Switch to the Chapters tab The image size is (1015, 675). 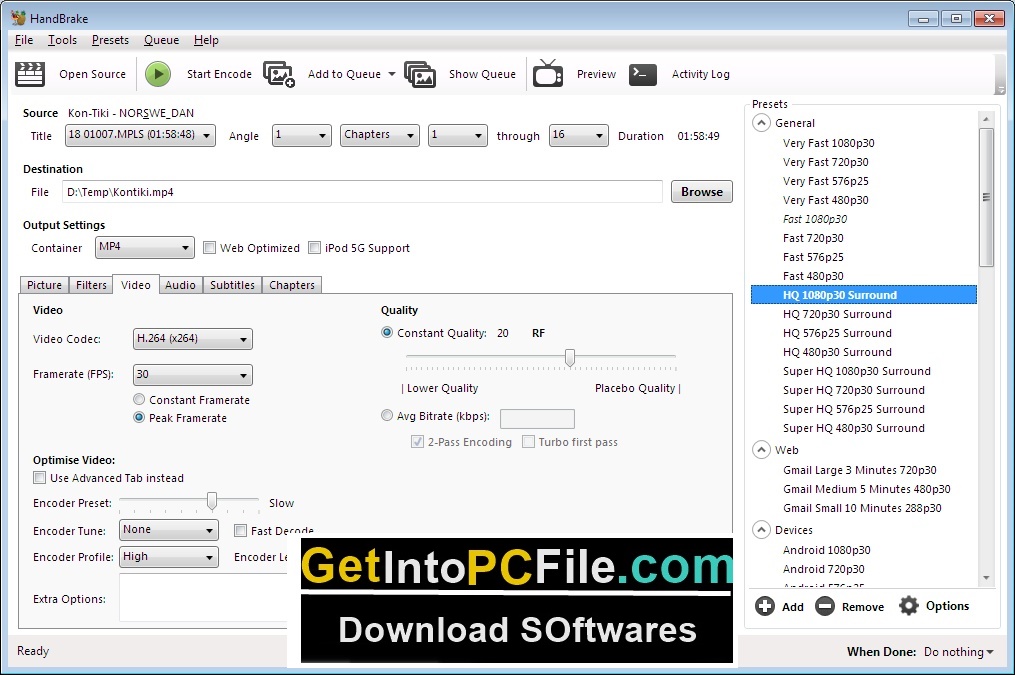pos(292,285)
